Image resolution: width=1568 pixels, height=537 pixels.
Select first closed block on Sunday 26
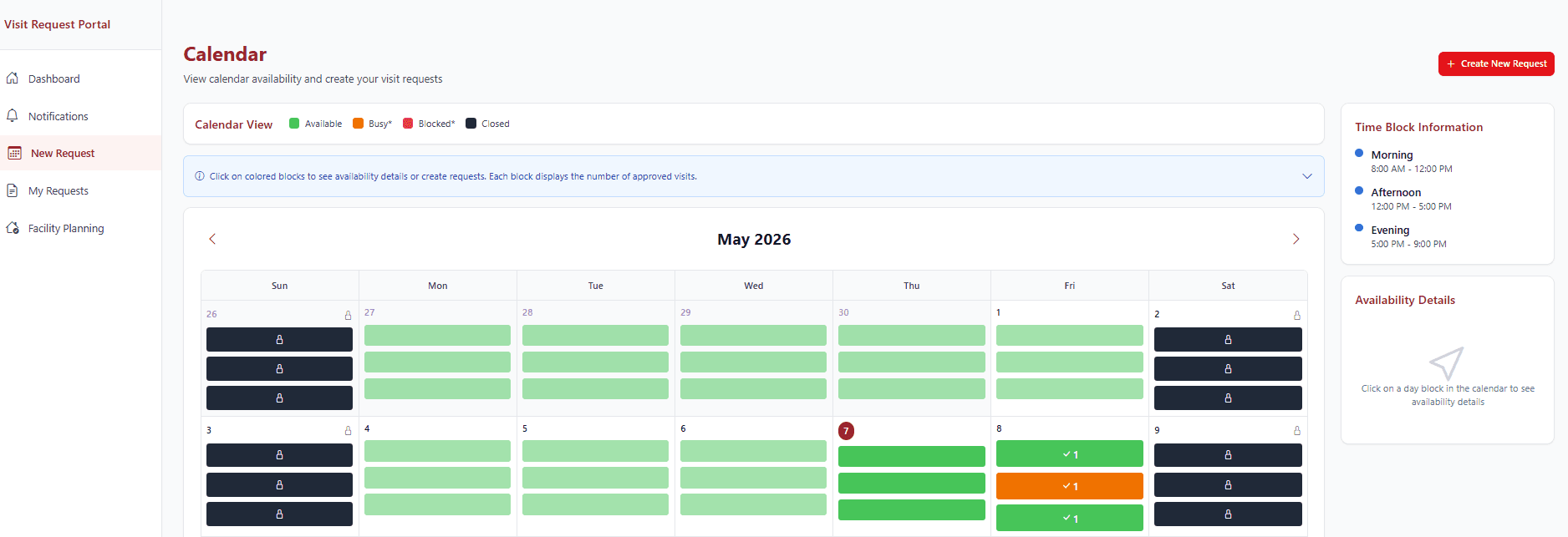[x=279, y=339]
